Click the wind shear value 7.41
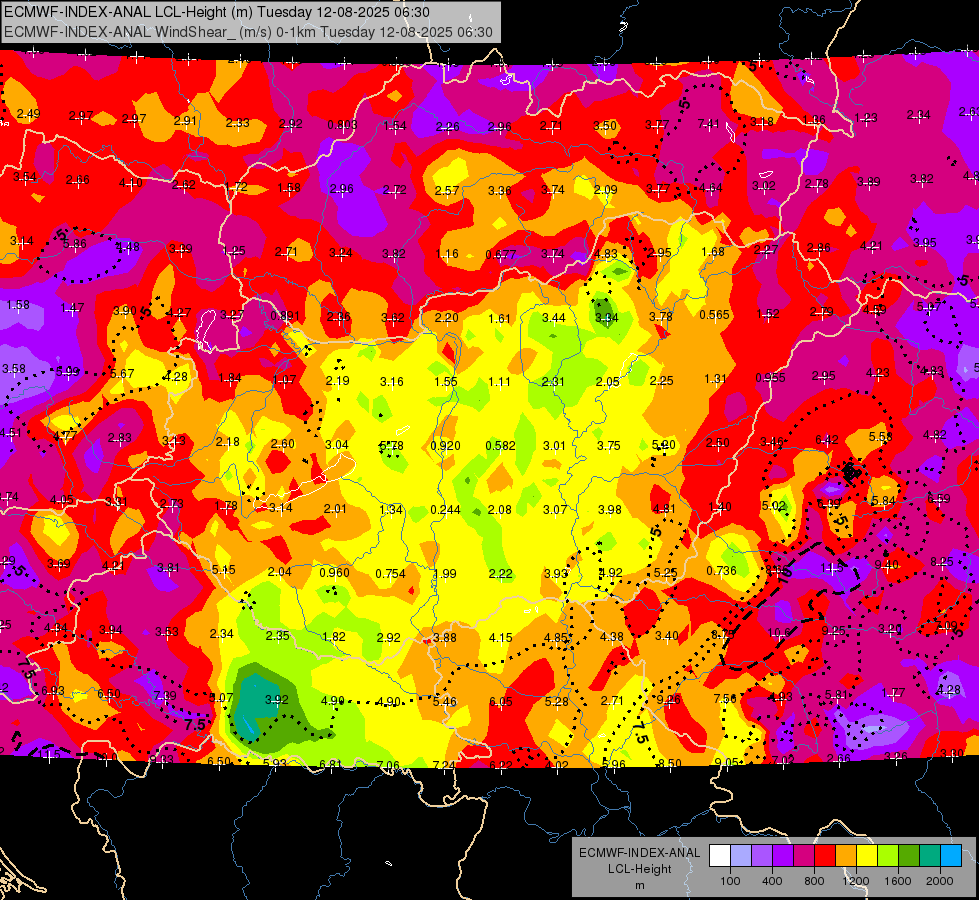Image resolution: width=979 pixels, height=900 pixels. pyautogui.click(x=708, y=124)
